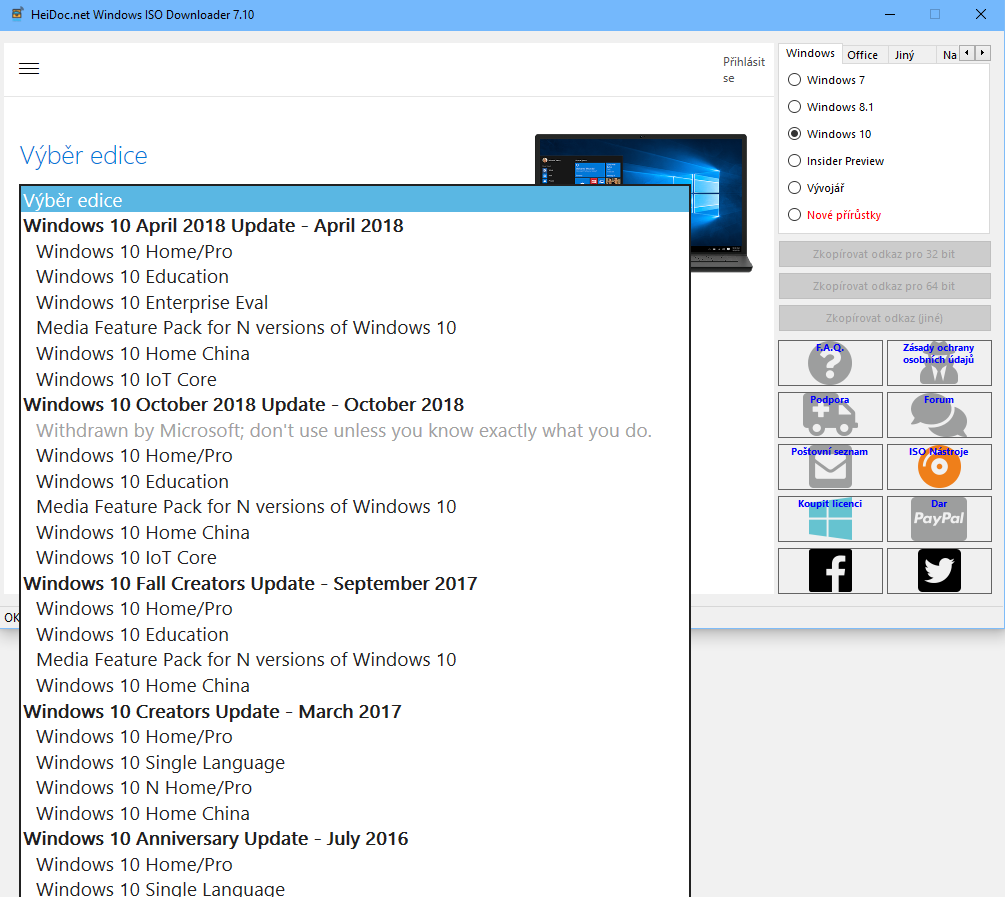The image size is (1005, 897).
Task: Choose Windows 10 Home/Pro under April 2018
Action: (x=355, y=251)
